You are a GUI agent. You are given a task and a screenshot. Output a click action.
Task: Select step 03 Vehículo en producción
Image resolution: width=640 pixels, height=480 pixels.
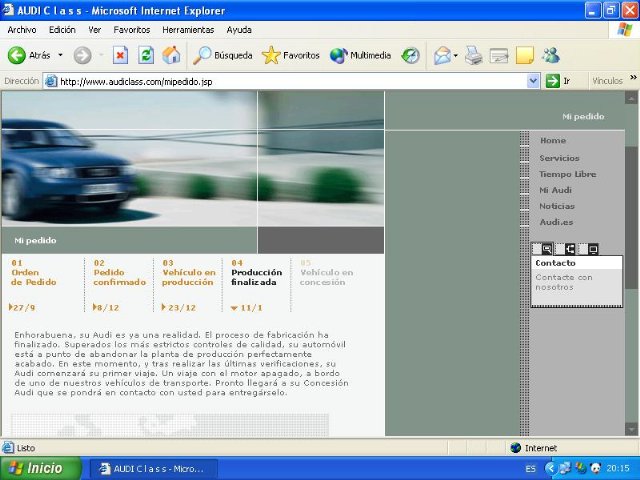coord(188,273)
